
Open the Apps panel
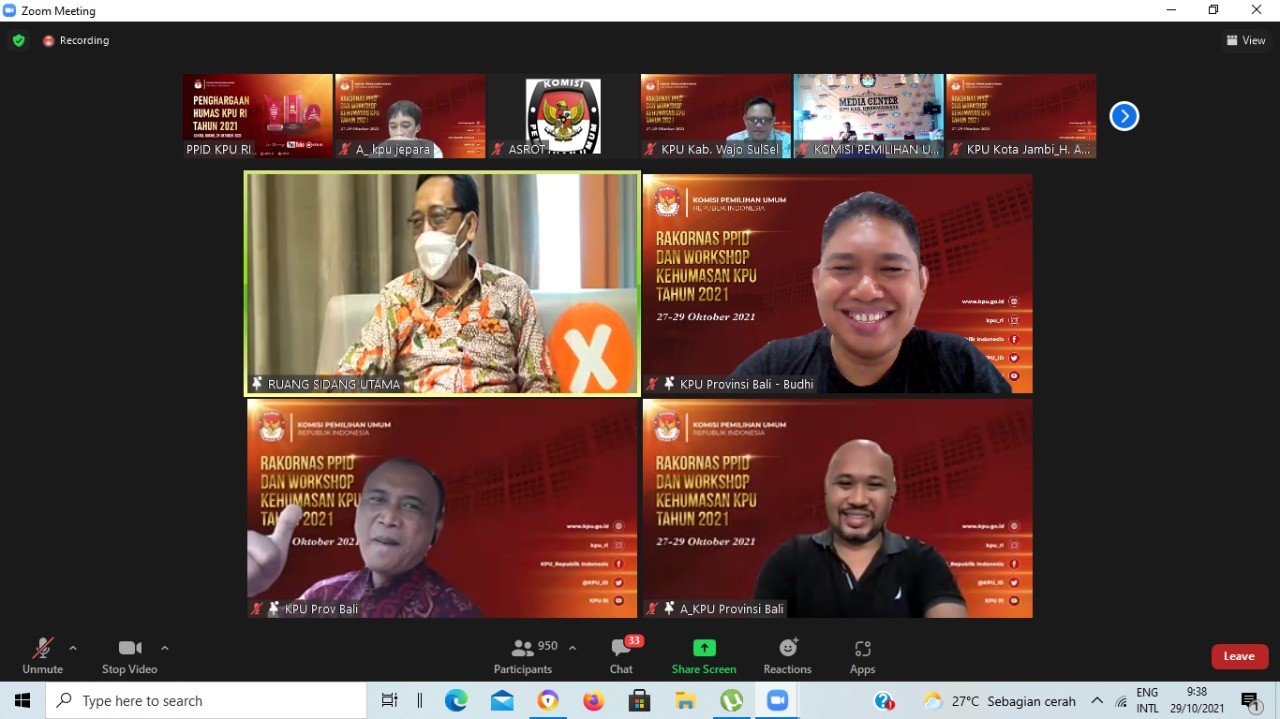pos(862,656)
